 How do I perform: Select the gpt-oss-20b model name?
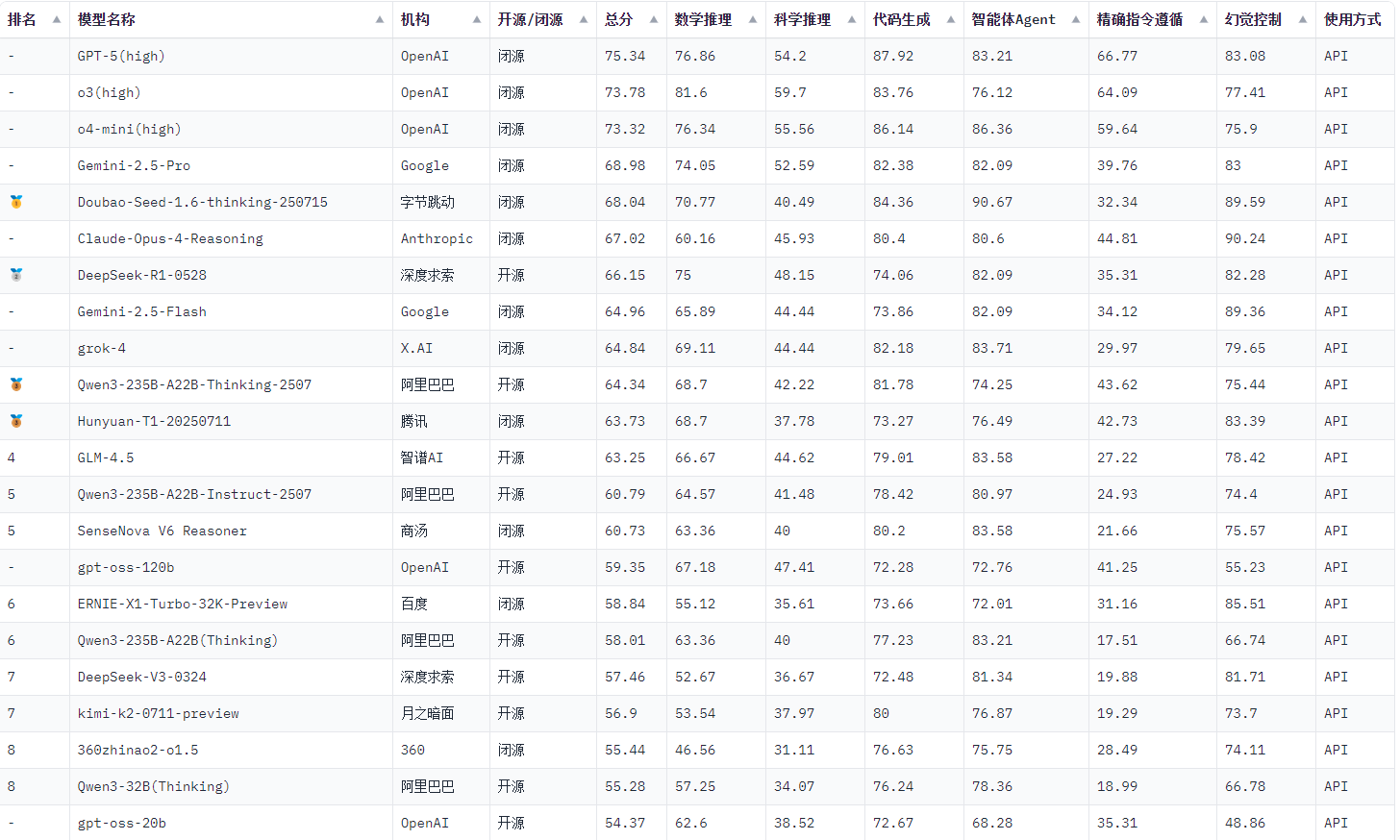122,823
